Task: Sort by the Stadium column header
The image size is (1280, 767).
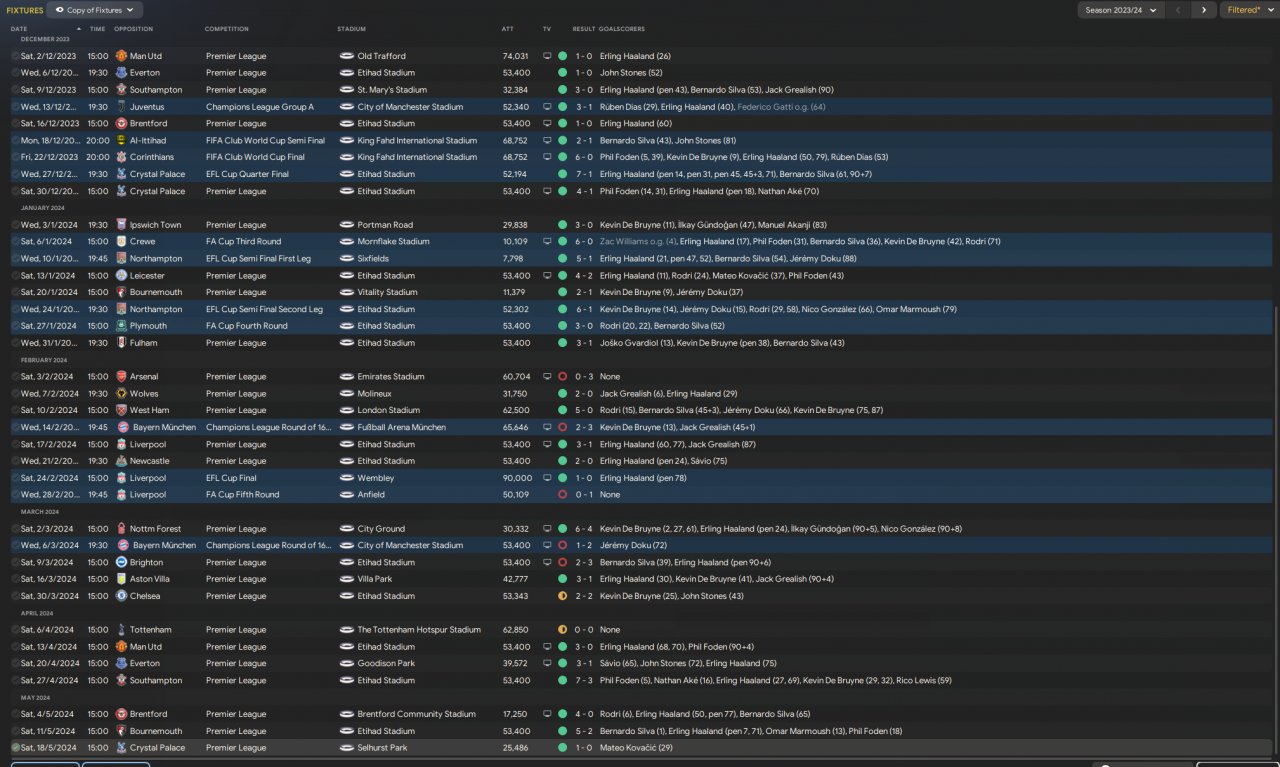Action: [x=352, y=29]
